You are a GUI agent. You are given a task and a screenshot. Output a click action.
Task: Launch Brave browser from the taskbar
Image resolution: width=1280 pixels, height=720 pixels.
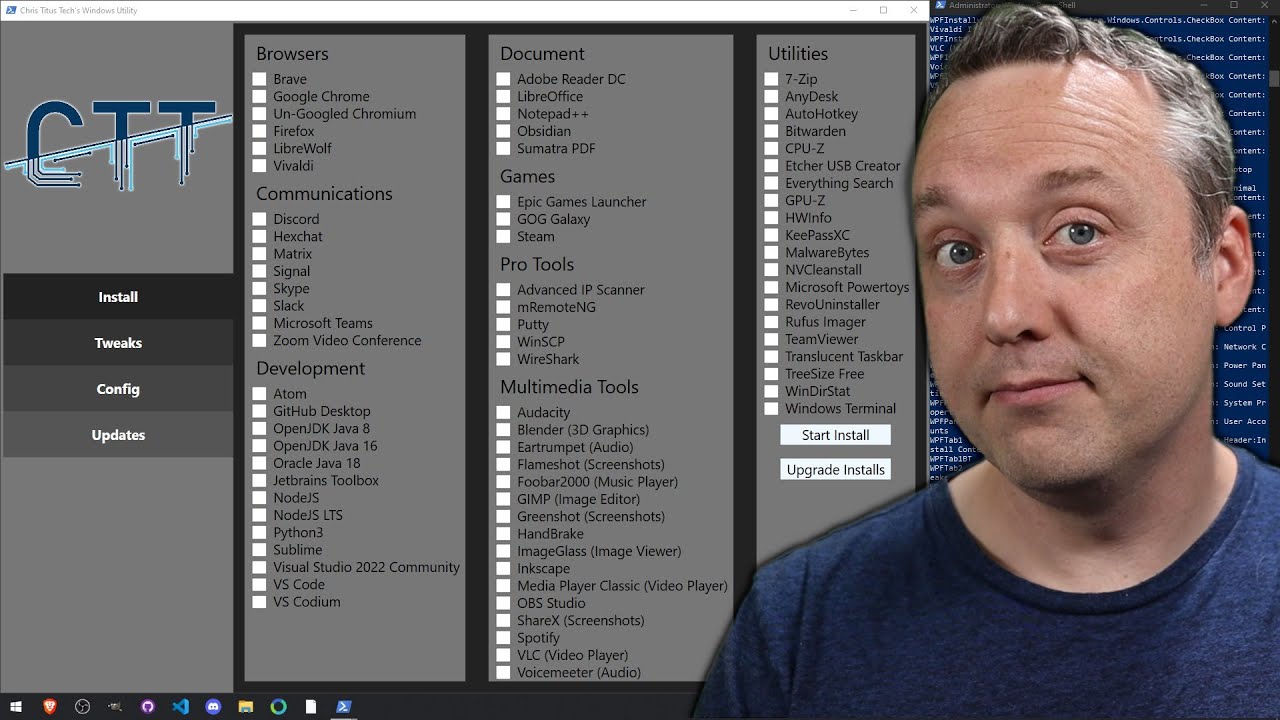click(x=50, y=707)
